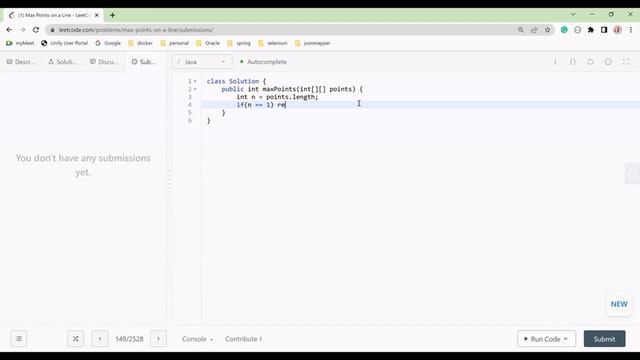Expand the Oracle bookmark folder
Viewport: 640px width, 360px height.
click(208, 43)
